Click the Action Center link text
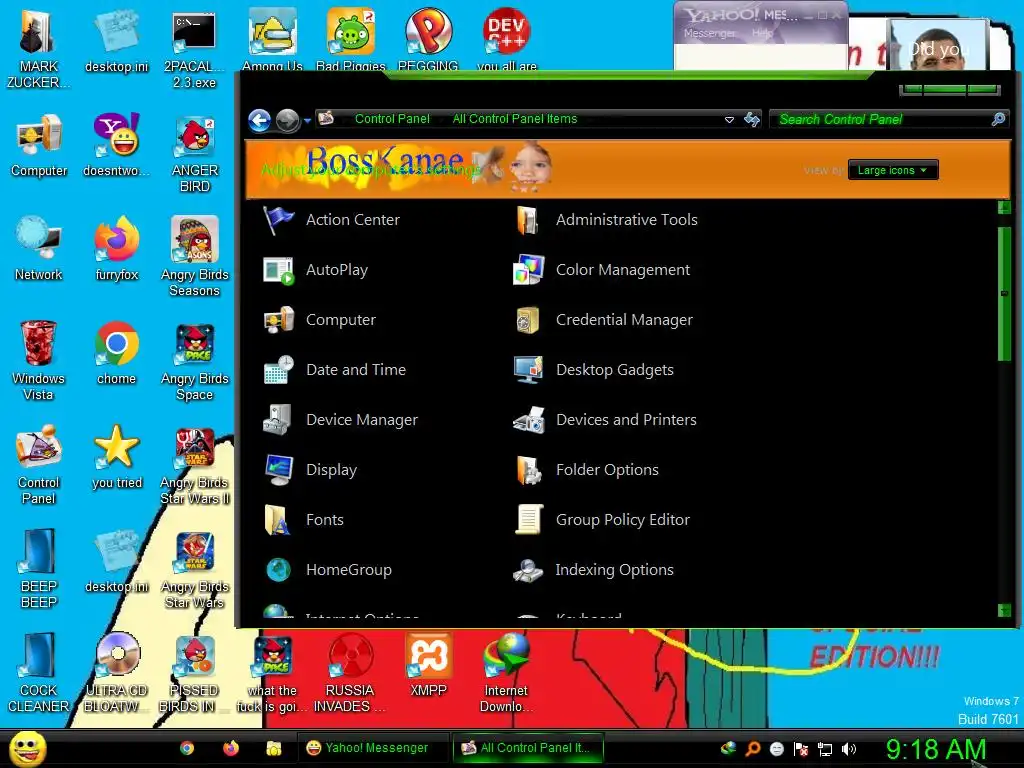The height and width of the screenshot is (768, 1024). point(353,219)
